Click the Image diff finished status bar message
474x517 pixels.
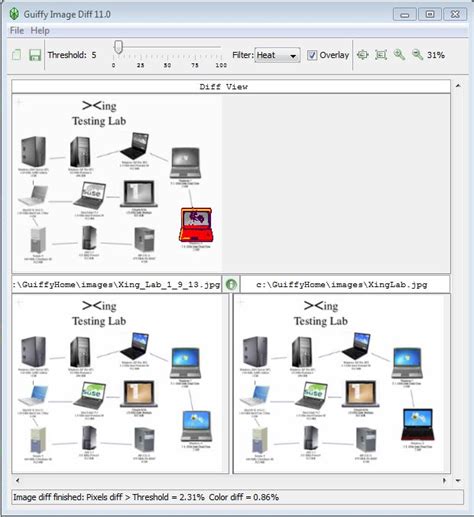click(146, 497)
